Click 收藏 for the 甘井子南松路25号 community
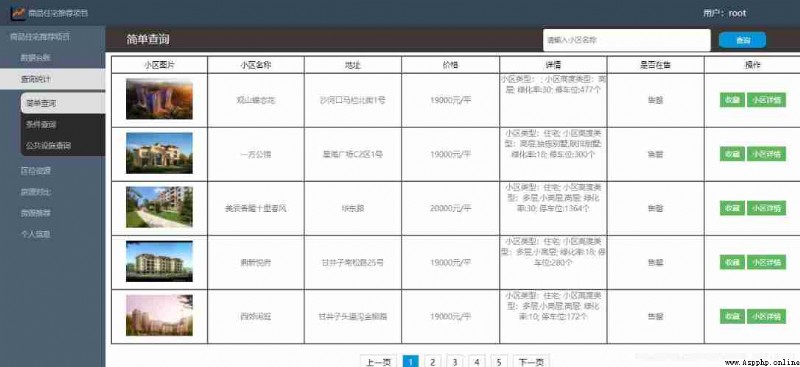Screen dimensions: 800x367 click(732, 262)
